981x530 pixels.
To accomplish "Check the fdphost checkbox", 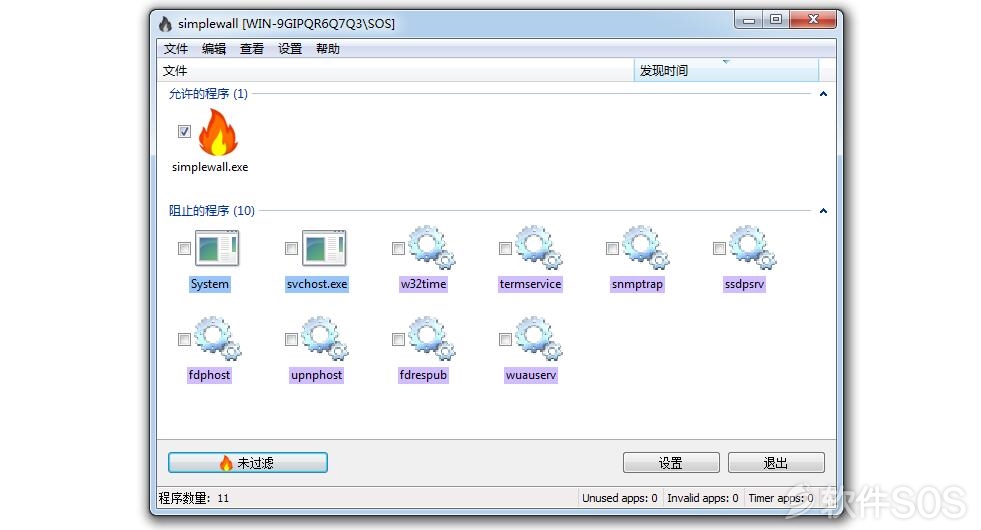I will (184, 339).
